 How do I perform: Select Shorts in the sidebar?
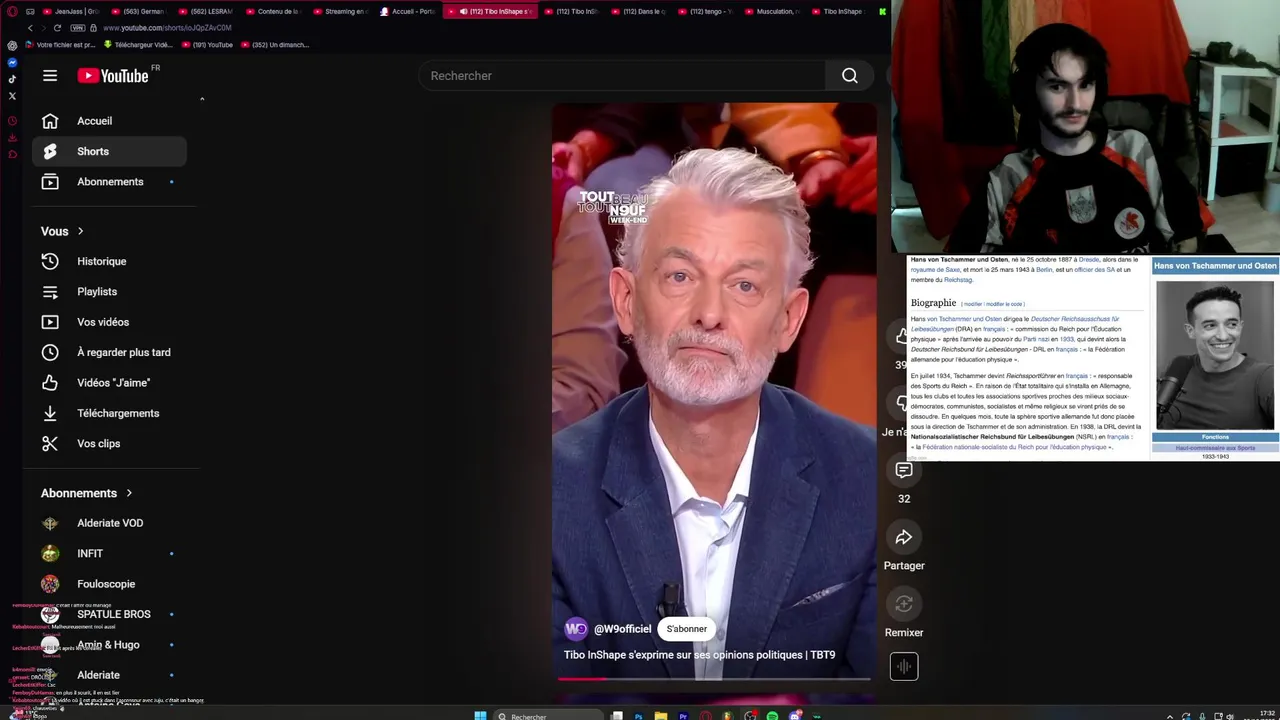coord(109,151)
